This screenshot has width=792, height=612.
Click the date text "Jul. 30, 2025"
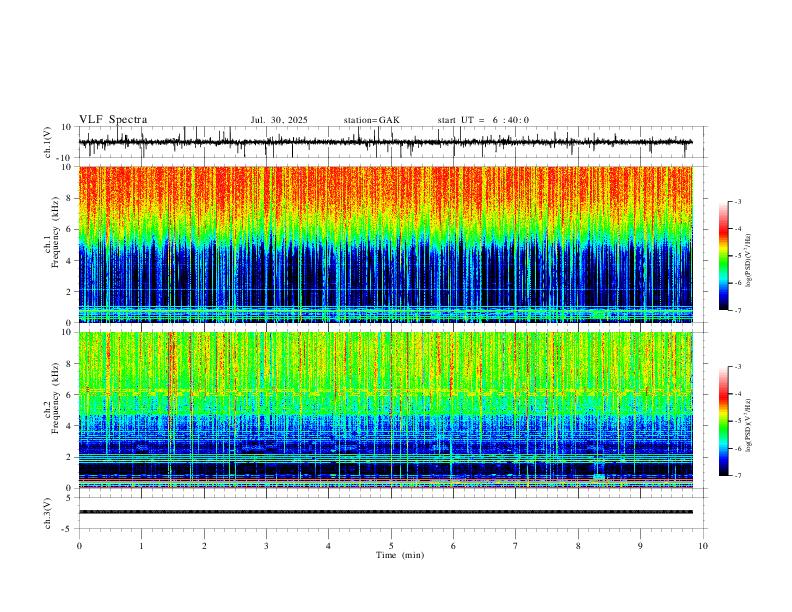coord(279,120)
